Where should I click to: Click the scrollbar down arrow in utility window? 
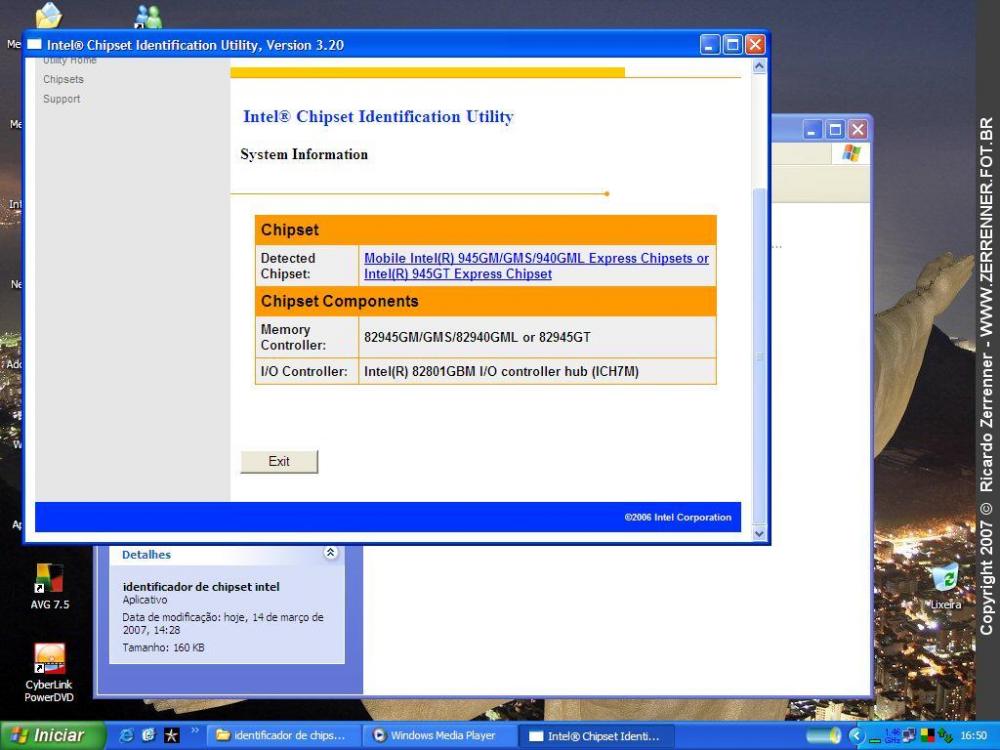coord(758,535)
